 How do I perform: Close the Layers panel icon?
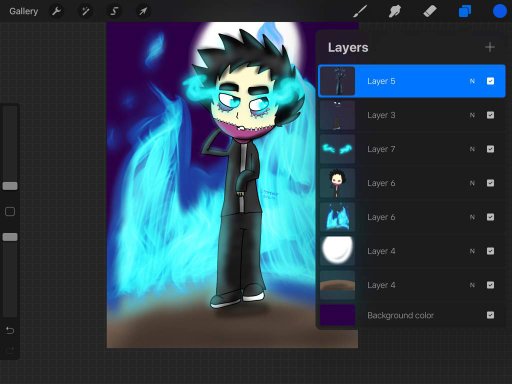(x=465, y=11)
